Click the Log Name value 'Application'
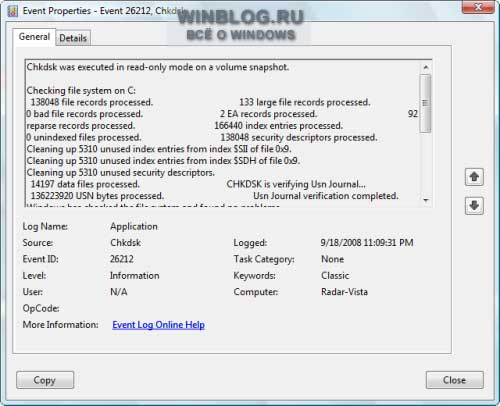The image size is (500, 406). (134, 226)
